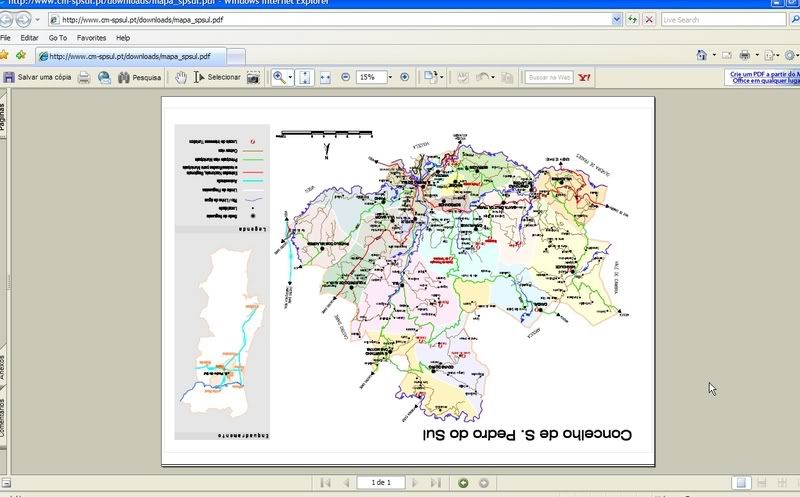The image size is (800, 497).
Task: Click the IE Home icon
Action: click(702, 55)
